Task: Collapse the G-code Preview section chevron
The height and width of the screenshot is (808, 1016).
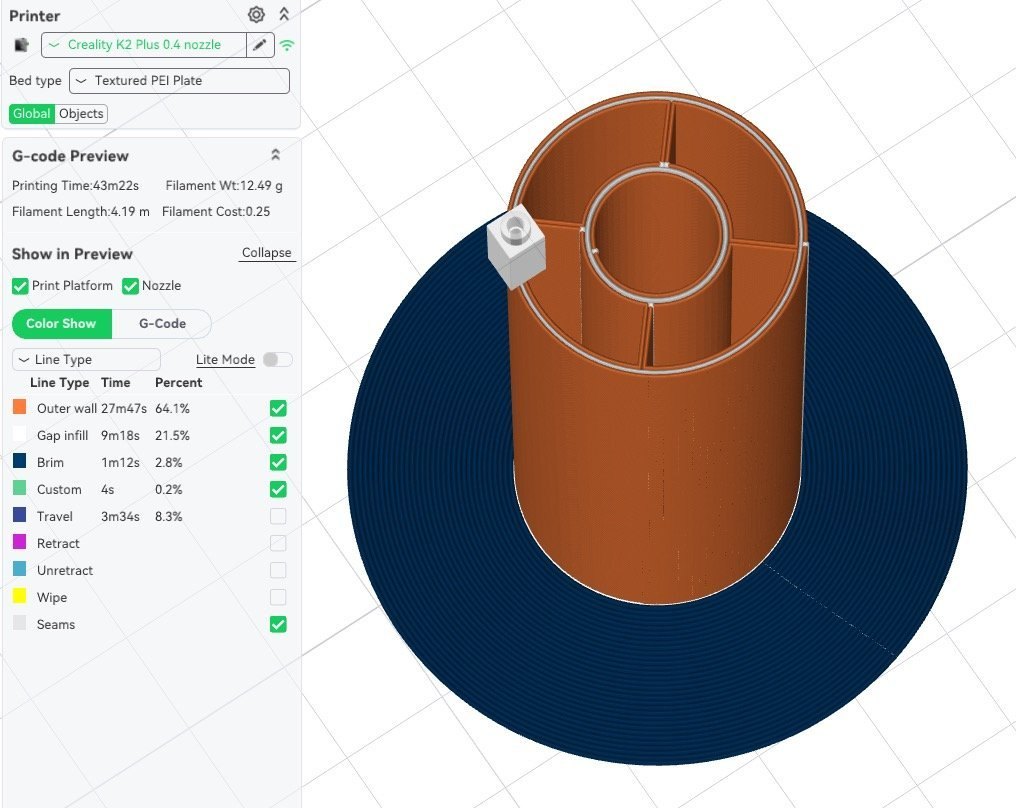Action: tap(276, 155)
